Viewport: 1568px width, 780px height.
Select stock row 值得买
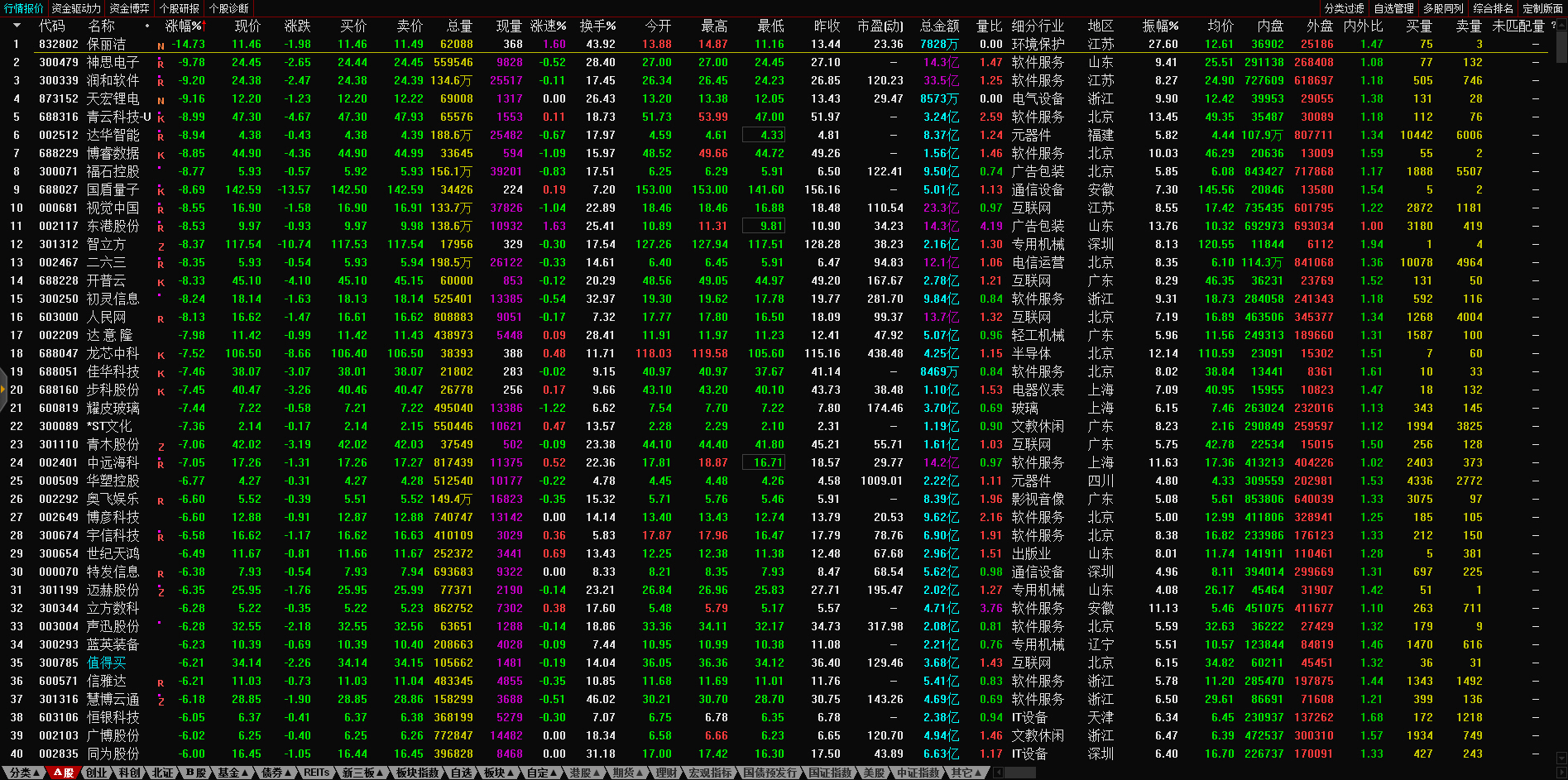click(107, 663)
